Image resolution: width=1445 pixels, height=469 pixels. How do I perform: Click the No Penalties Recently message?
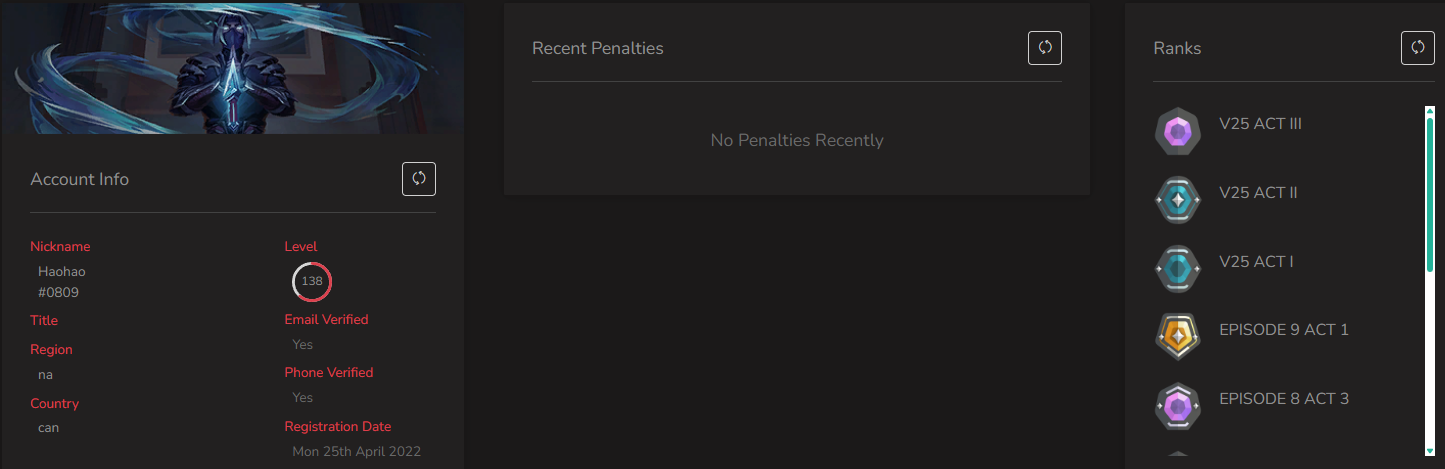(797, 140)
